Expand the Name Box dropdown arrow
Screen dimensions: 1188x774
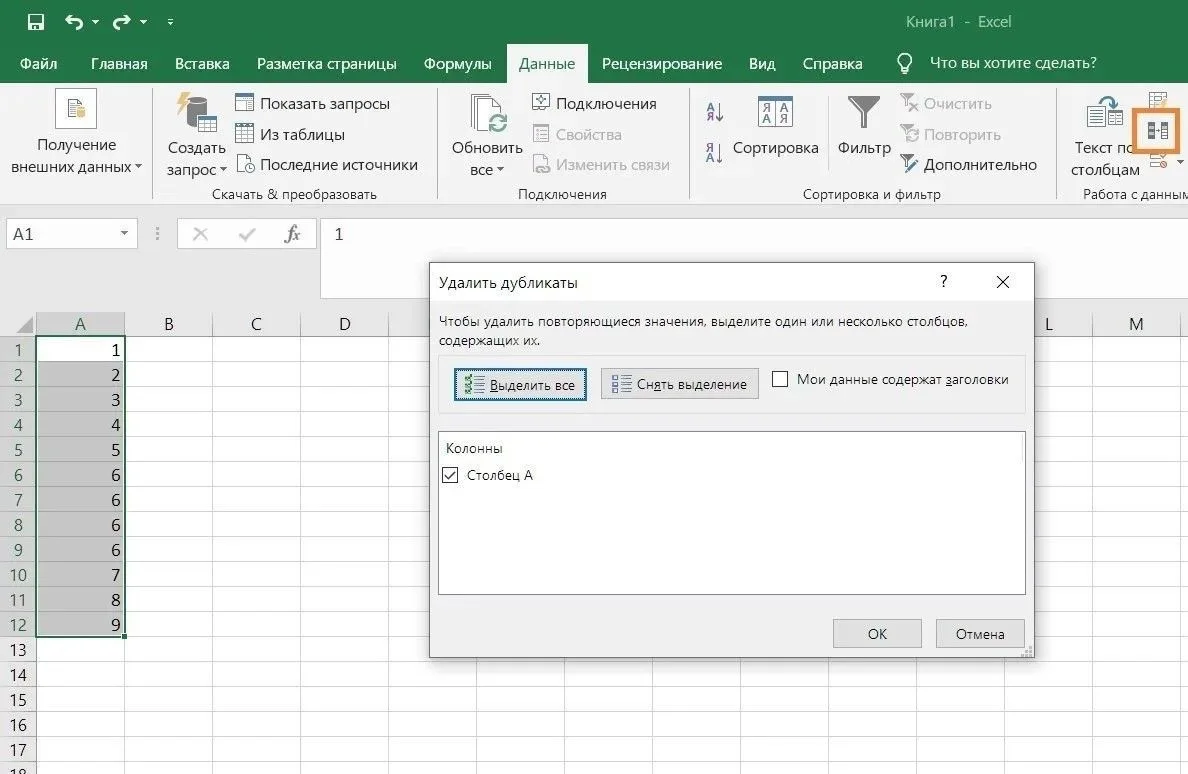124,234
